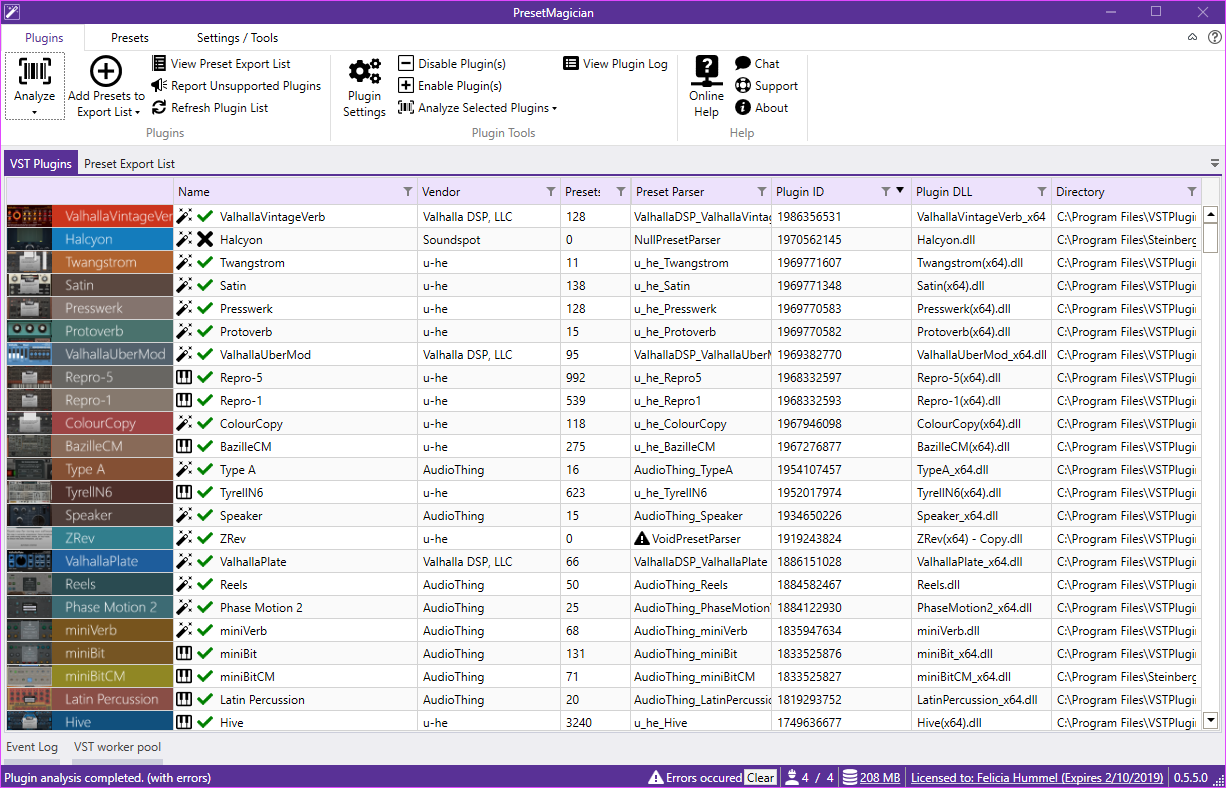The width and height of the screenshot is (1226, 788).
Task: Switch to the Plugins ribbon tab
Action: [44, 38]
